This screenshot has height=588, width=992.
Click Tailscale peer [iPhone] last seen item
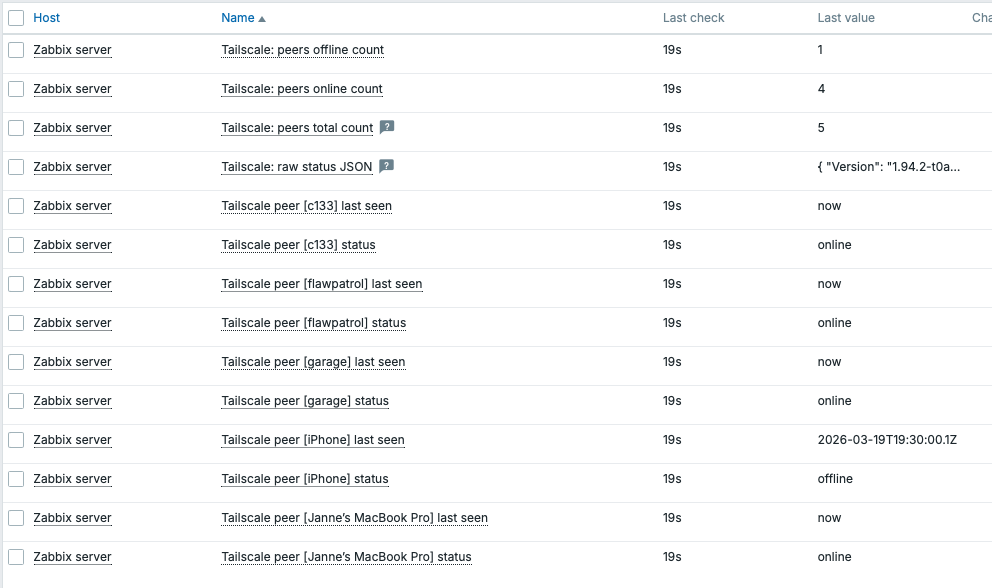[312, 440]
